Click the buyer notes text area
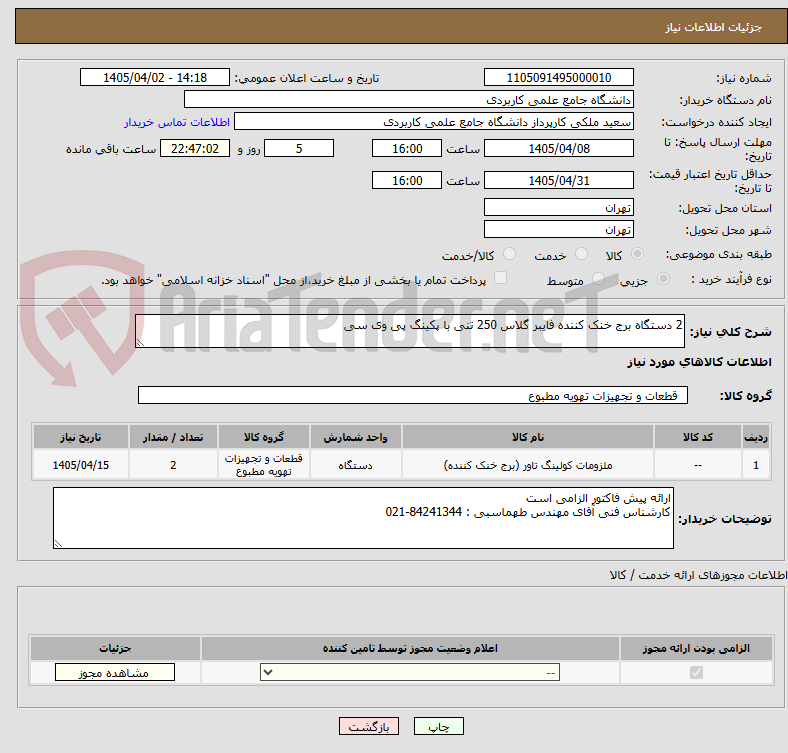The width and height of the screenshot is (788, 753). (x=363, y=518)
